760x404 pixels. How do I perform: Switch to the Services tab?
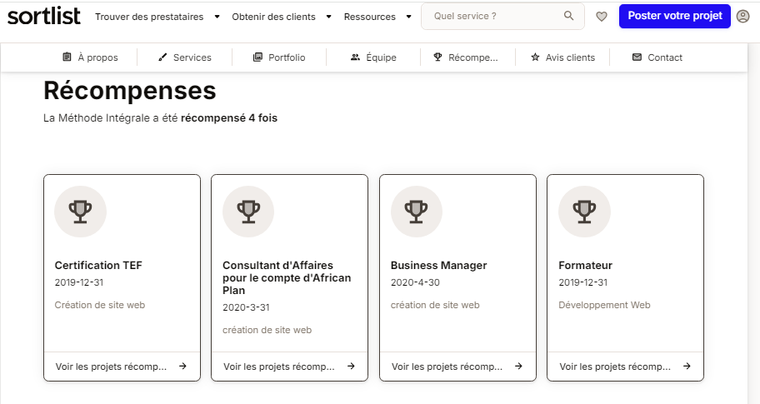184,57
